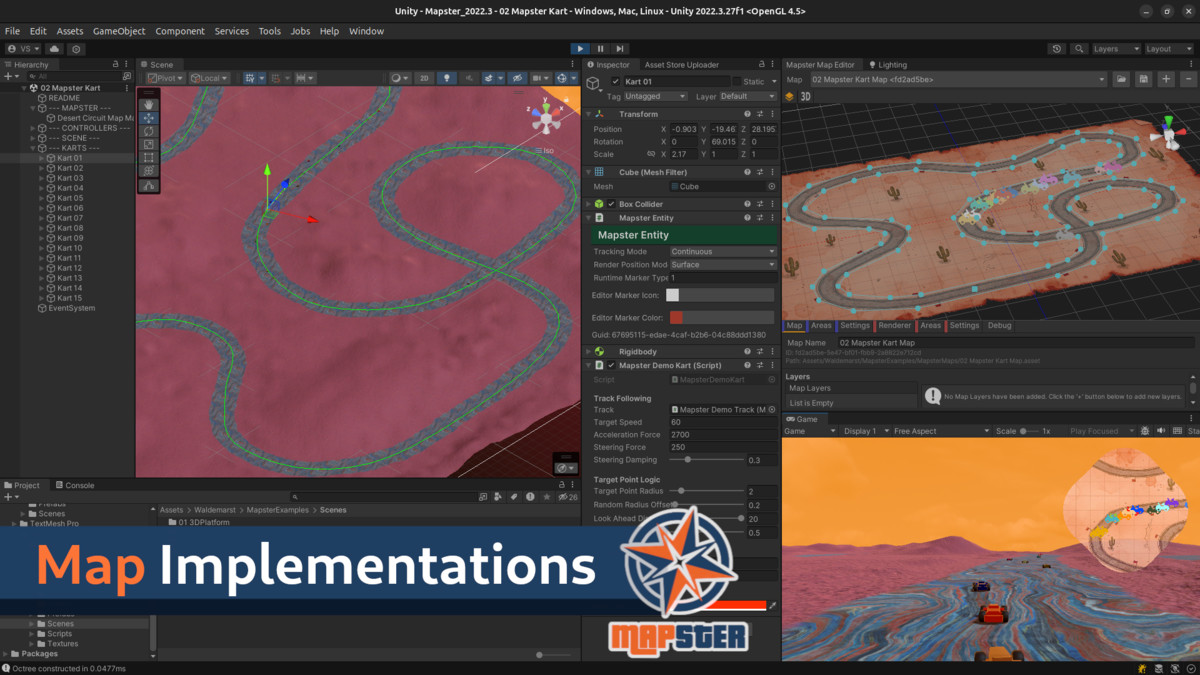Select the custom editor tools icon
This screenshot has height=675, width=1200.
[x=149, y=185]
